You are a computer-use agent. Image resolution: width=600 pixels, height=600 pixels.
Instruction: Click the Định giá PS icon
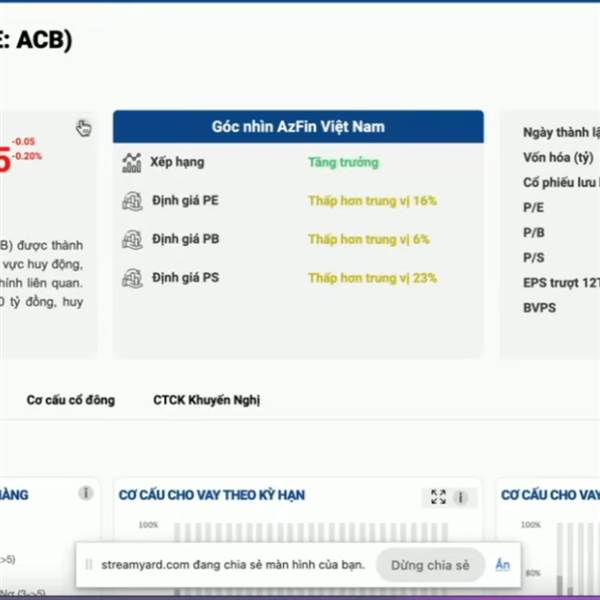132,278
